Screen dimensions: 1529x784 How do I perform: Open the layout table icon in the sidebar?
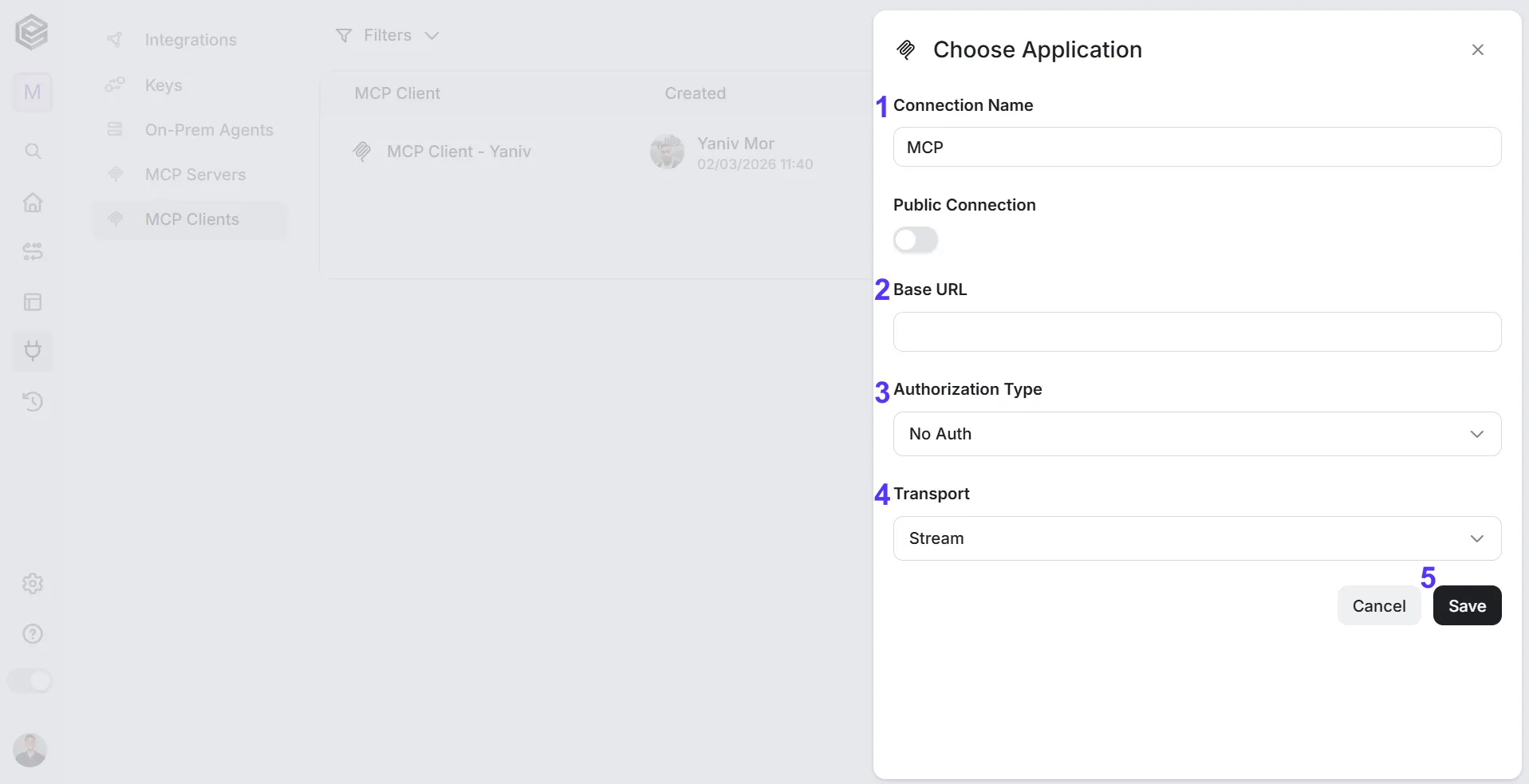coord(33,301)
